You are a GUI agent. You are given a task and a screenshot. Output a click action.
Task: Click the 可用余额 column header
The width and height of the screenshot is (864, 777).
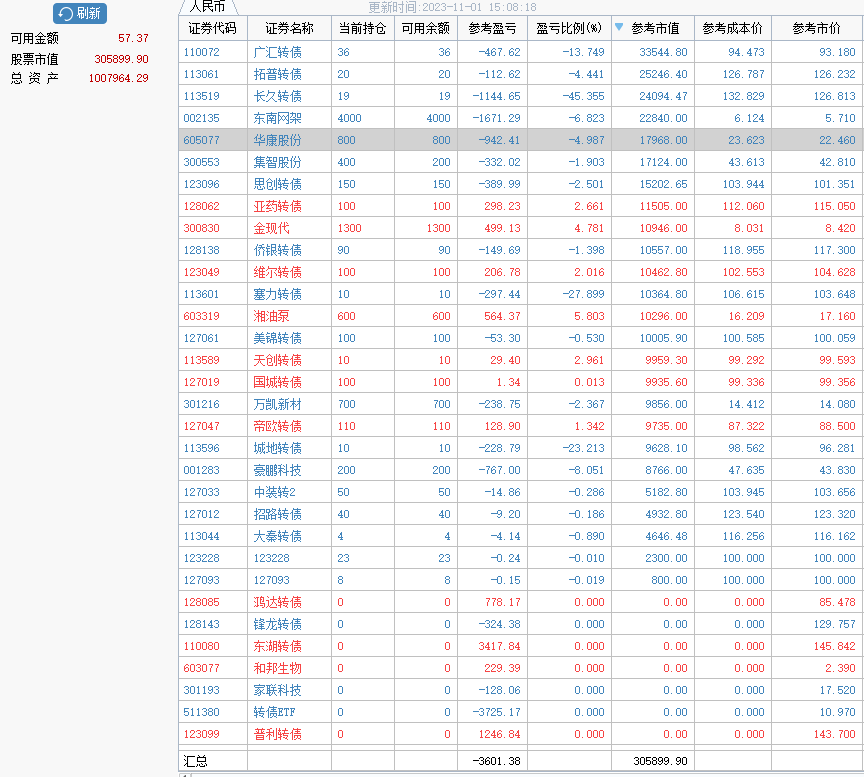click(x=425, y=28)
